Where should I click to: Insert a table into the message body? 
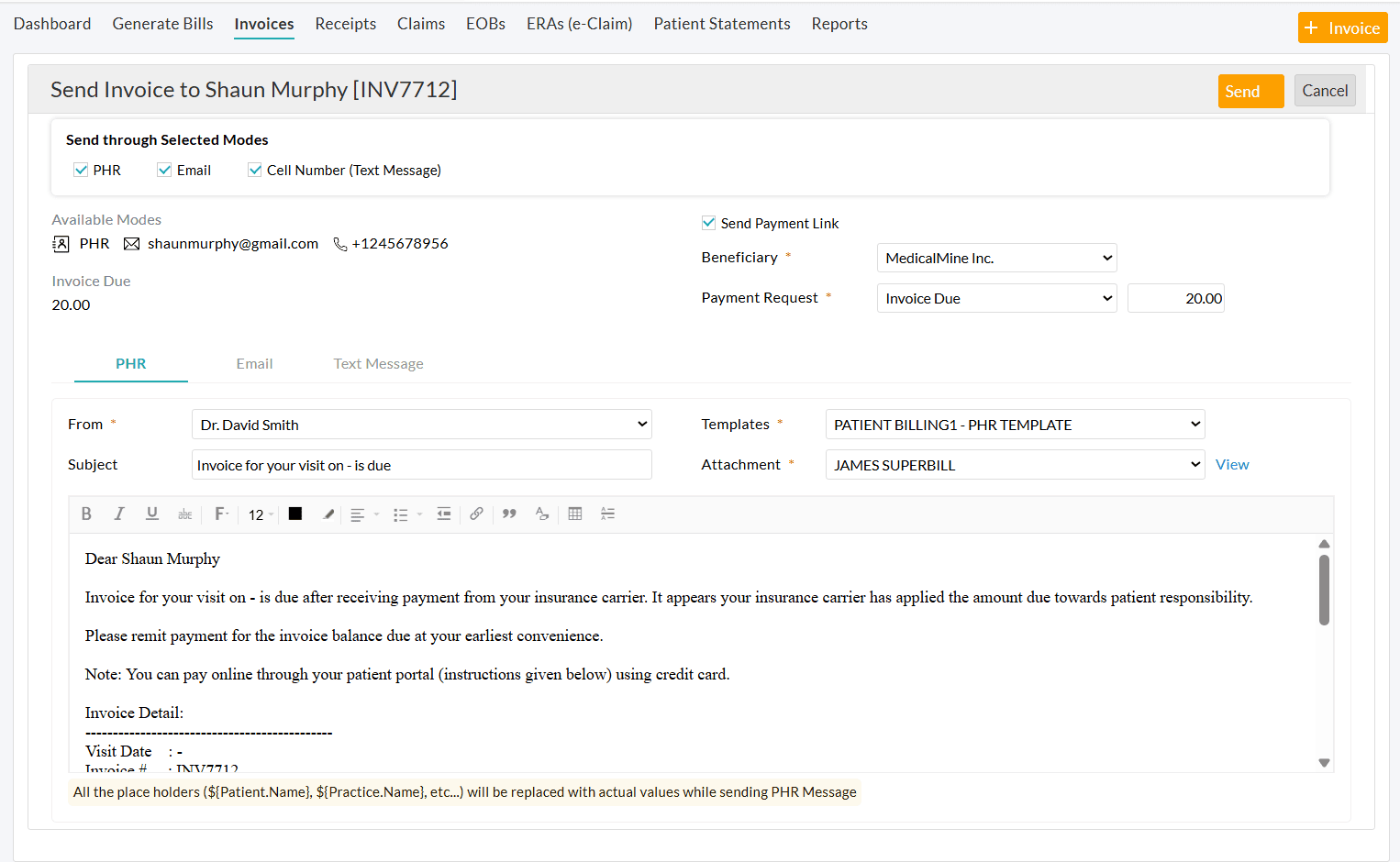pyautogui.click(x=575, y=514)
